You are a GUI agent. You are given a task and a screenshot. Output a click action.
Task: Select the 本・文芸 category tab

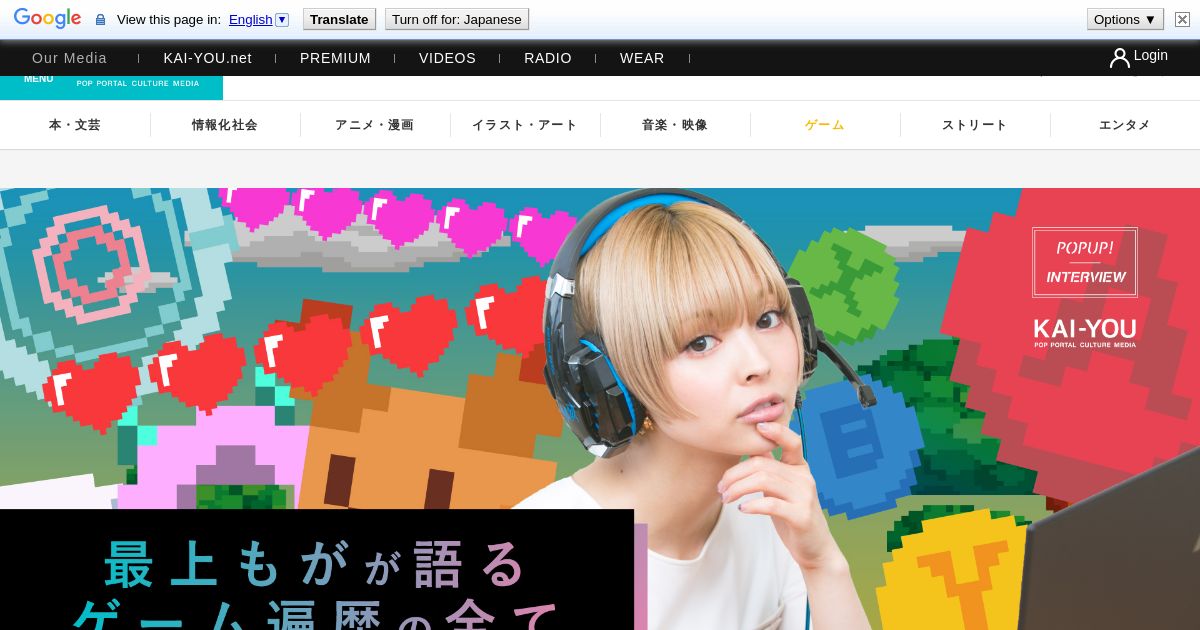point(75,125)
